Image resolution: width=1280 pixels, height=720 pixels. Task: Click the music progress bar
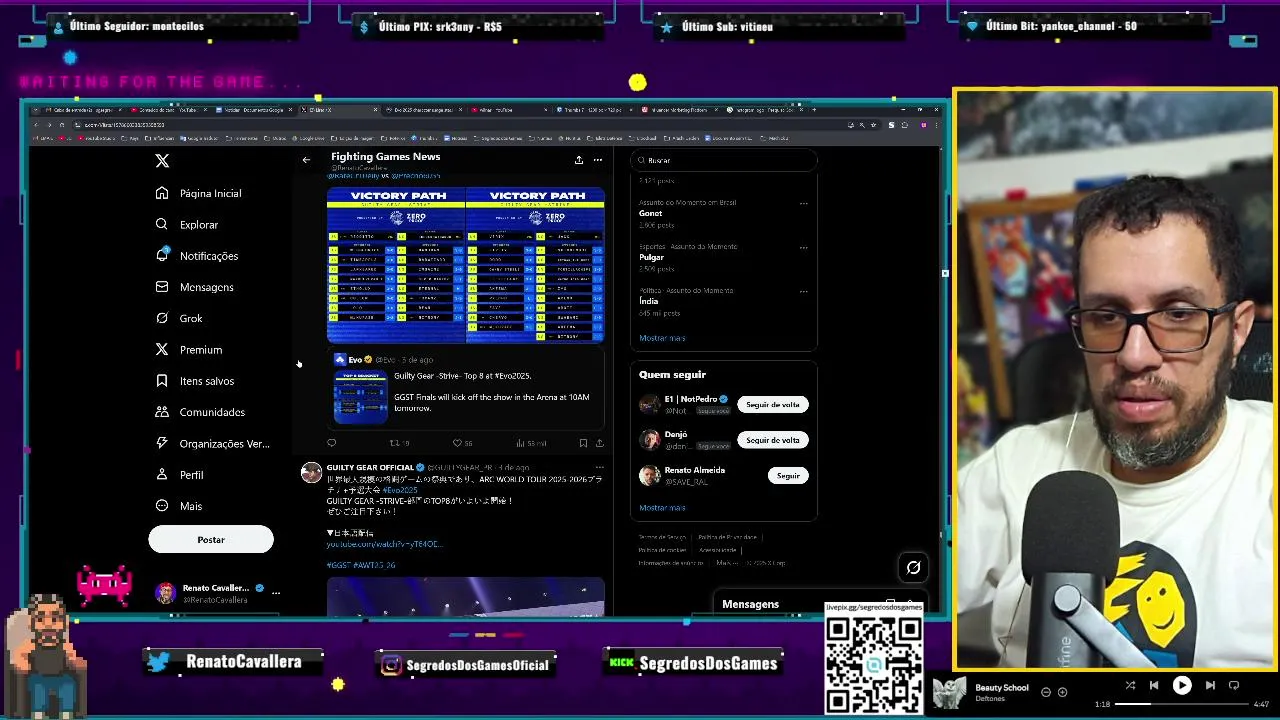point(1181,704)
